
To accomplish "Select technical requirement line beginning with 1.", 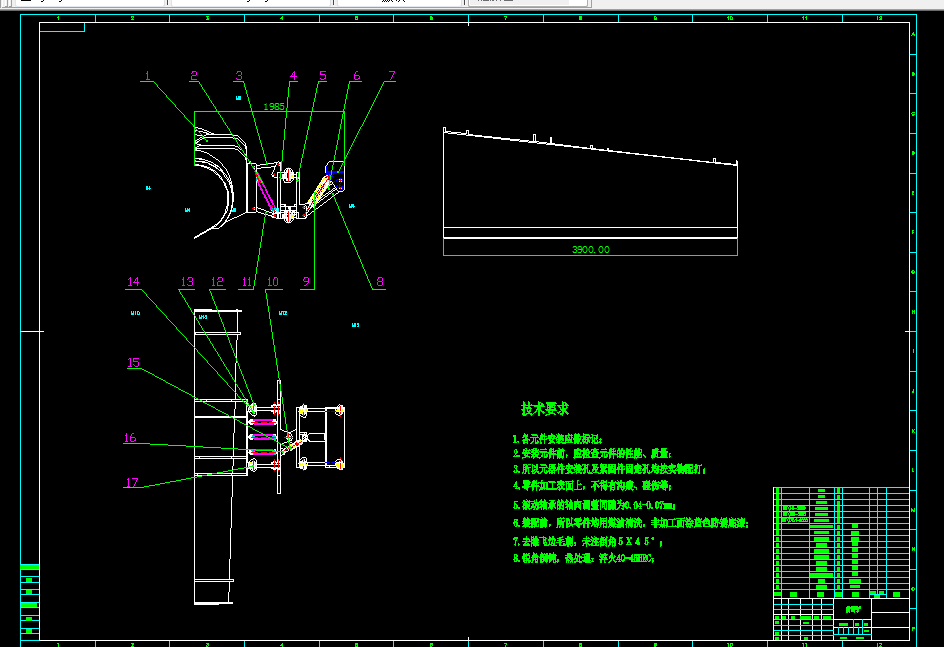I will tap(557, 439).
